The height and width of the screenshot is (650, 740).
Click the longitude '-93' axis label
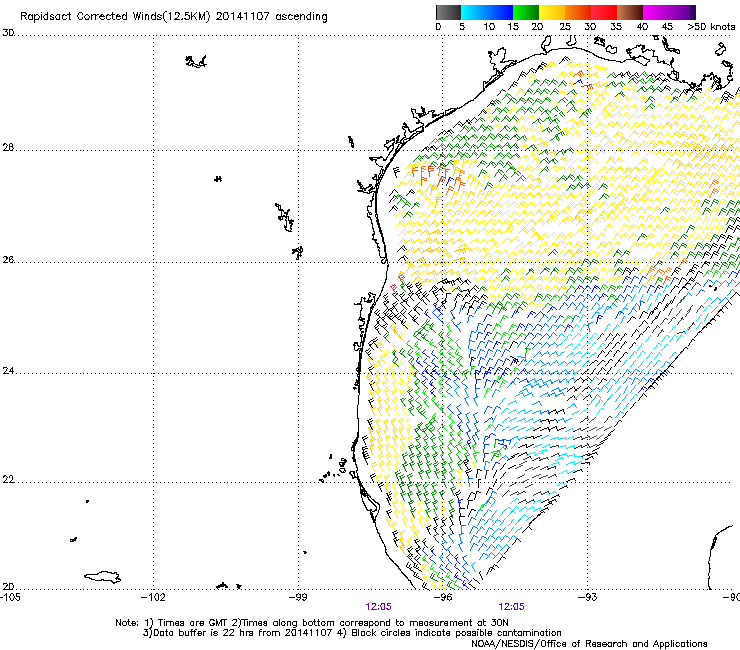(x=588, y=597)
